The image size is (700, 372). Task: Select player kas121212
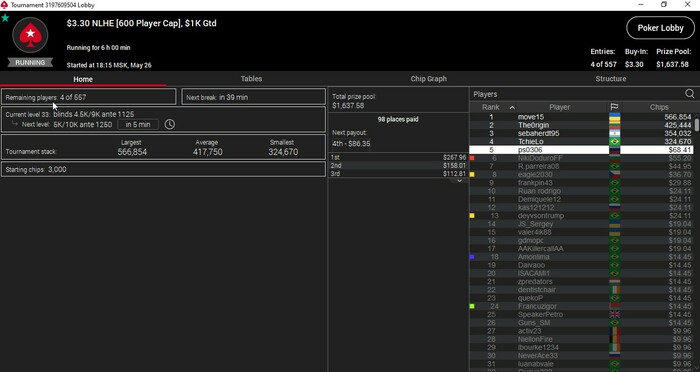581,208
